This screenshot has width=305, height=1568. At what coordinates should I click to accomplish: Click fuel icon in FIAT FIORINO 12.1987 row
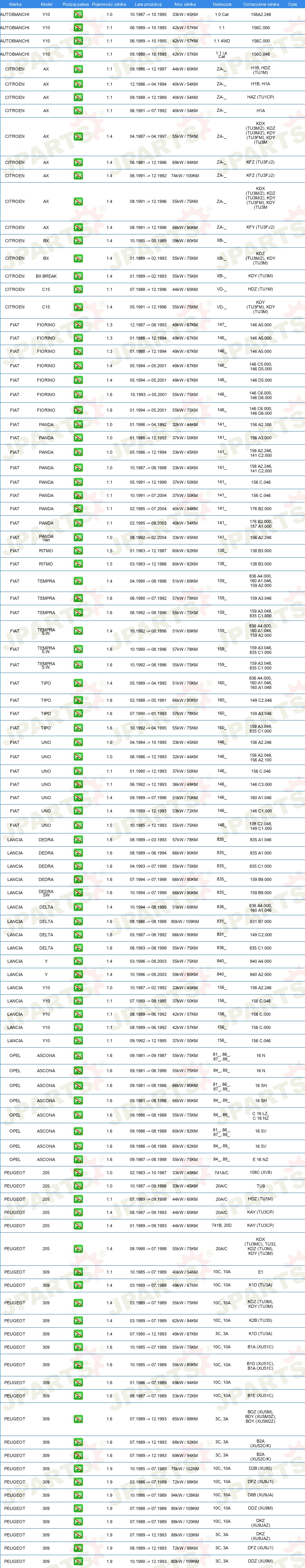click(x=78, y=325)
